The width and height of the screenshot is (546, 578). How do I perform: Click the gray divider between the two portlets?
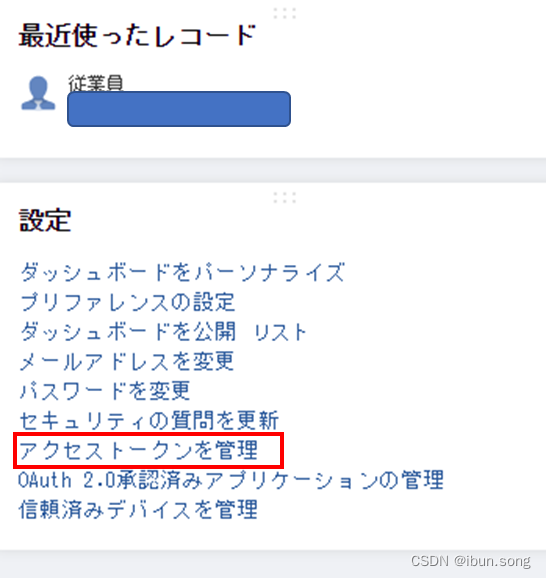click(x=273, y=170)
